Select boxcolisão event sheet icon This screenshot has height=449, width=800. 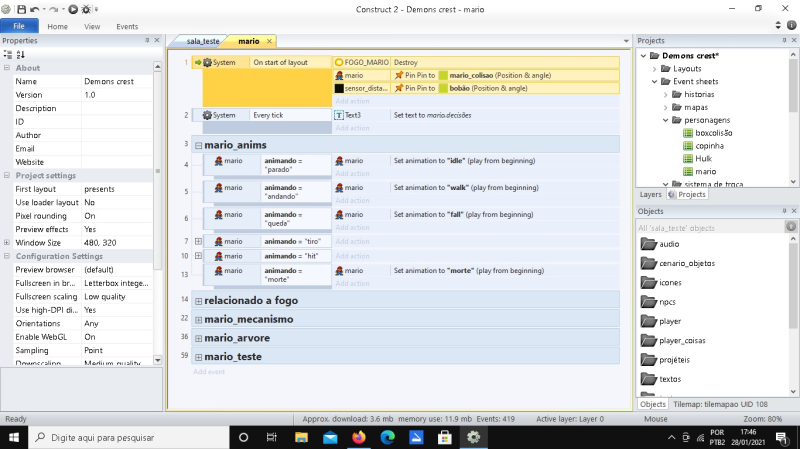coord(688,133)
